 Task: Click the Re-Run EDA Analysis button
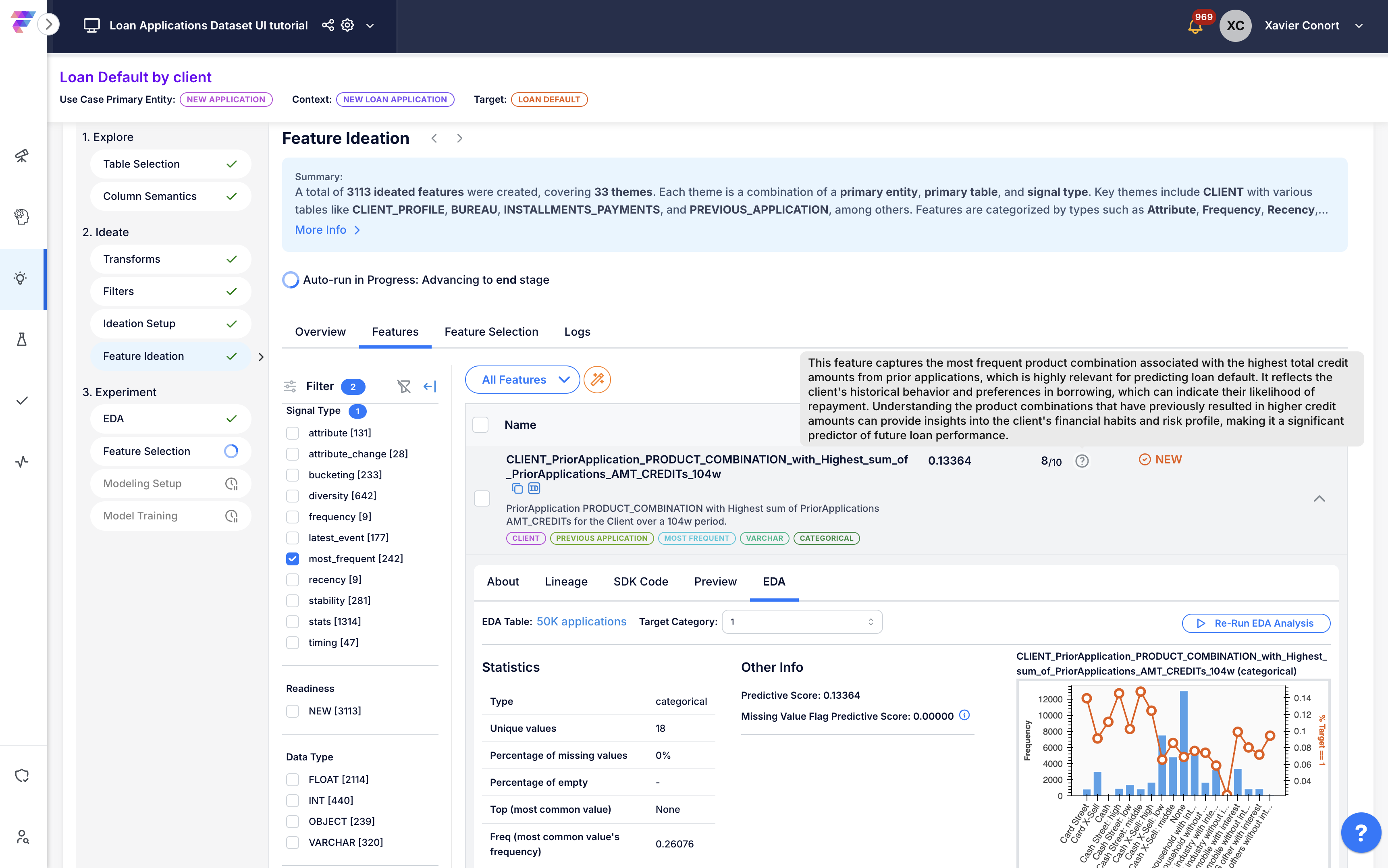[x=1256, y=623]
